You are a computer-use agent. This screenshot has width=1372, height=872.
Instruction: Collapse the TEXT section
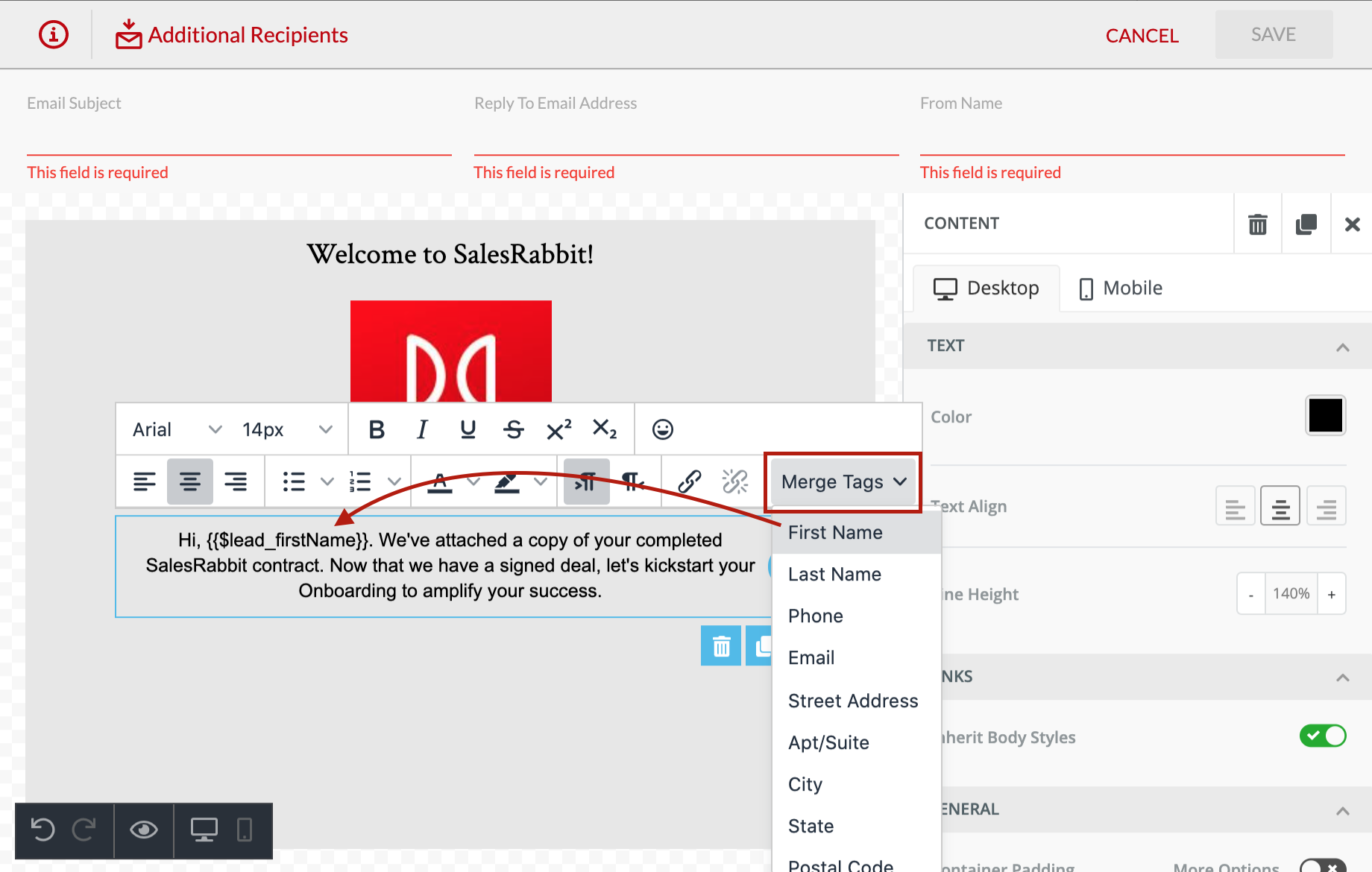pos(1342,347)
